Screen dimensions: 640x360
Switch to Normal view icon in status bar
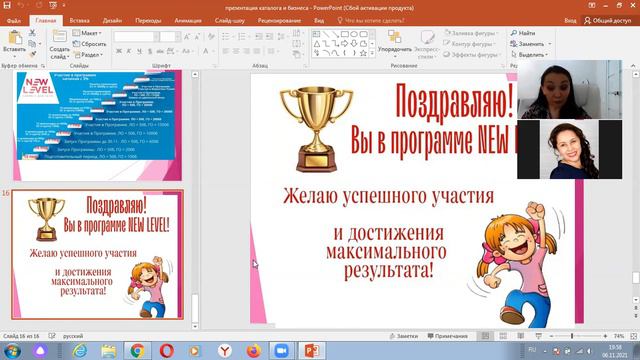485,336
